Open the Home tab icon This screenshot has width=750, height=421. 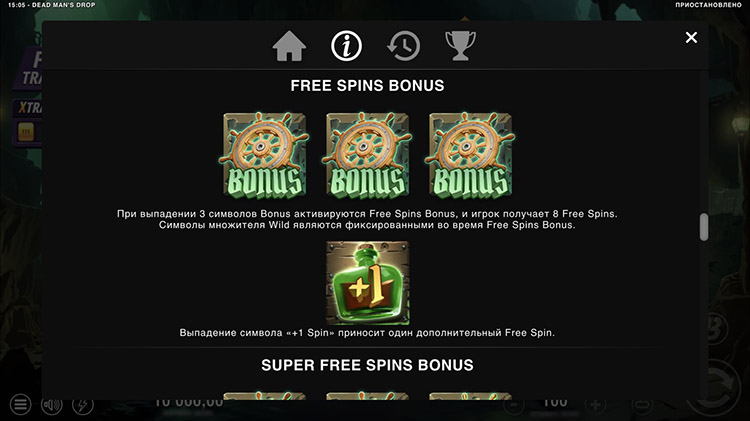289,46
